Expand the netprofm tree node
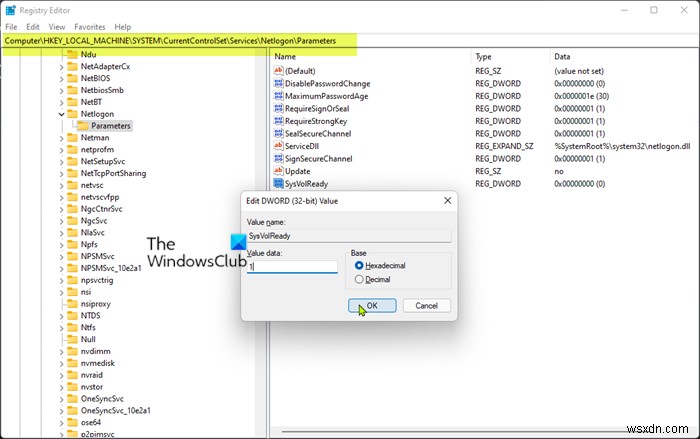Viewport: 700px width, 439px height. tap(61, 150)
